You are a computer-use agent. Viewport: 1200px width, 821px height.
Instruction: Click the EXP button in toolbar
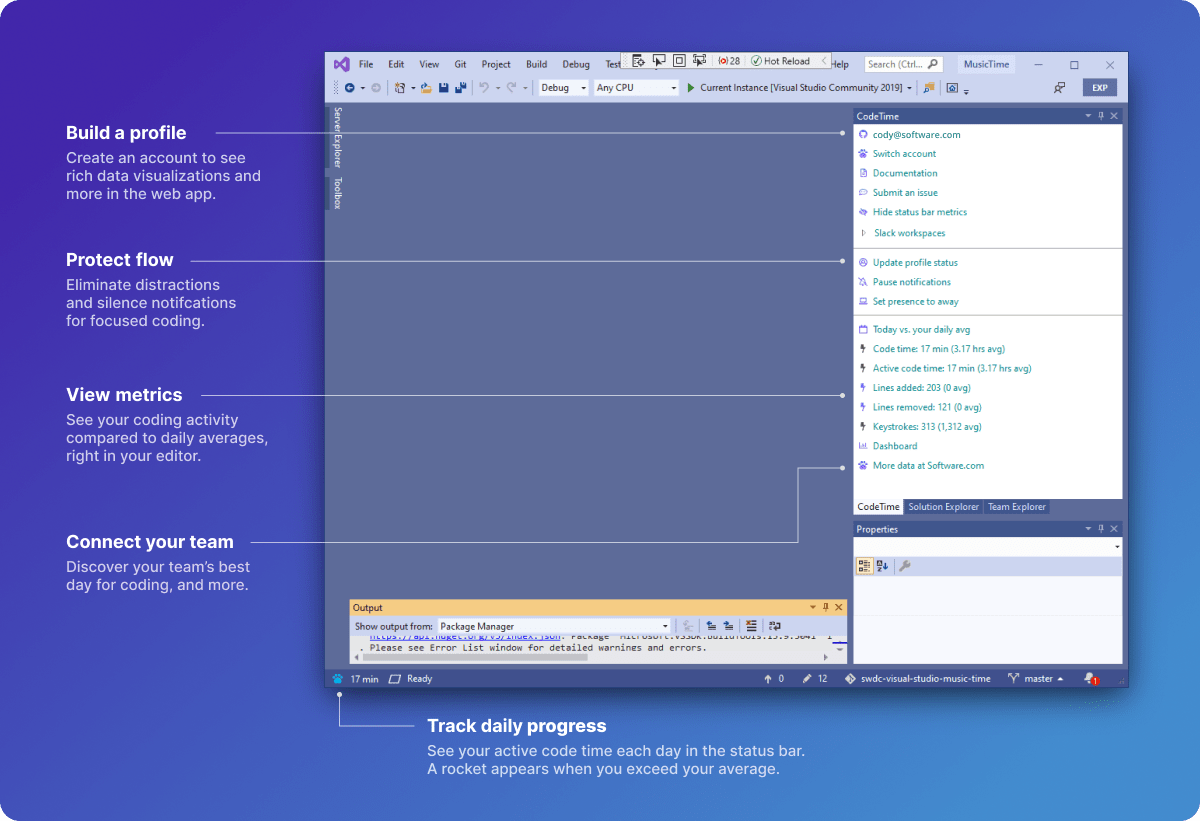click(1100, 88)
